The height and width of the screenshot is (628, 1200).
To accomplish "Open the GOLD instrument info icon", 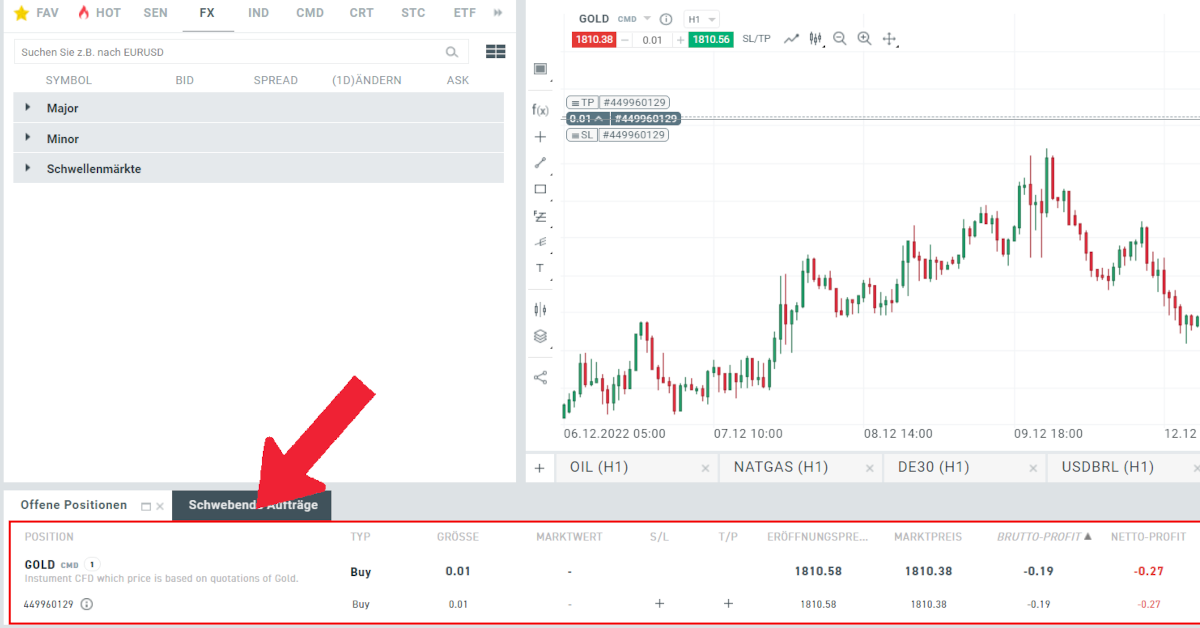I will [x=666, y=18].
